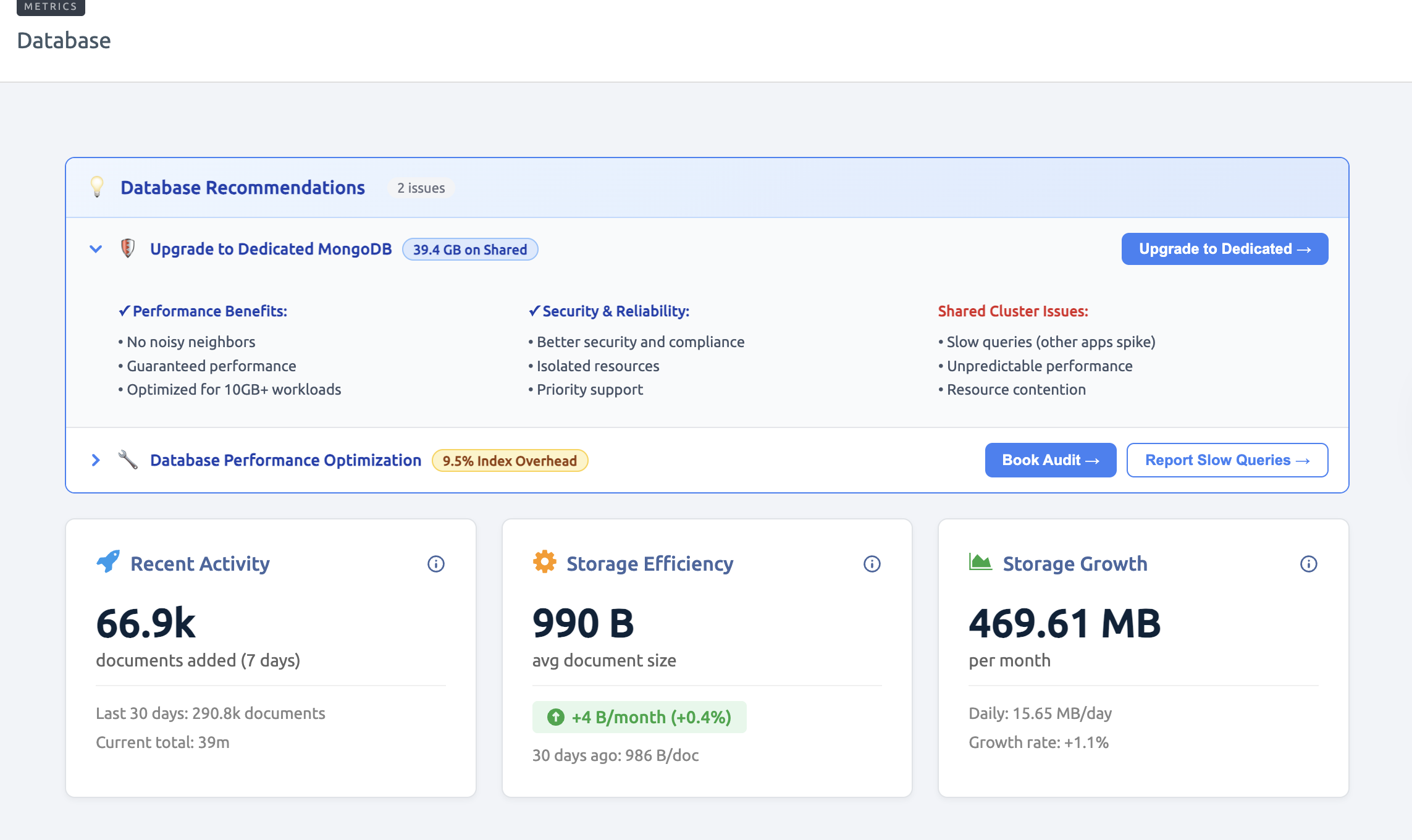Click the Report Slow Queries button
The width and height of the screenshot is (1412, 840).
point(1227,460)
